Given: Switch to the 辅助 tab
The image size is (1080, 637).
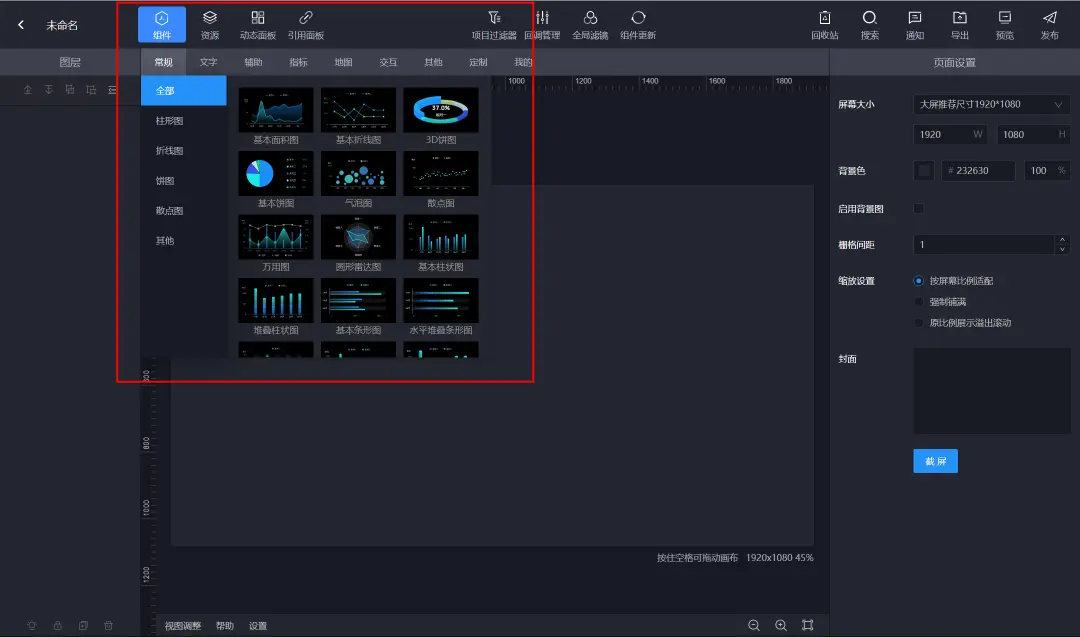Looking at the screenshot, I should tap(253, 62).
